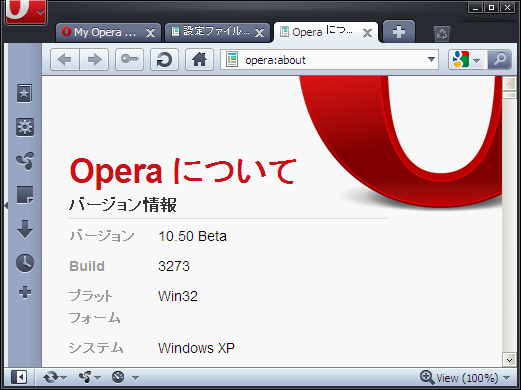Image resolution: width=521 pixels, height=390 pixels.
Task: Open the Bookmarks panel in sidebar
Action: 25,93
